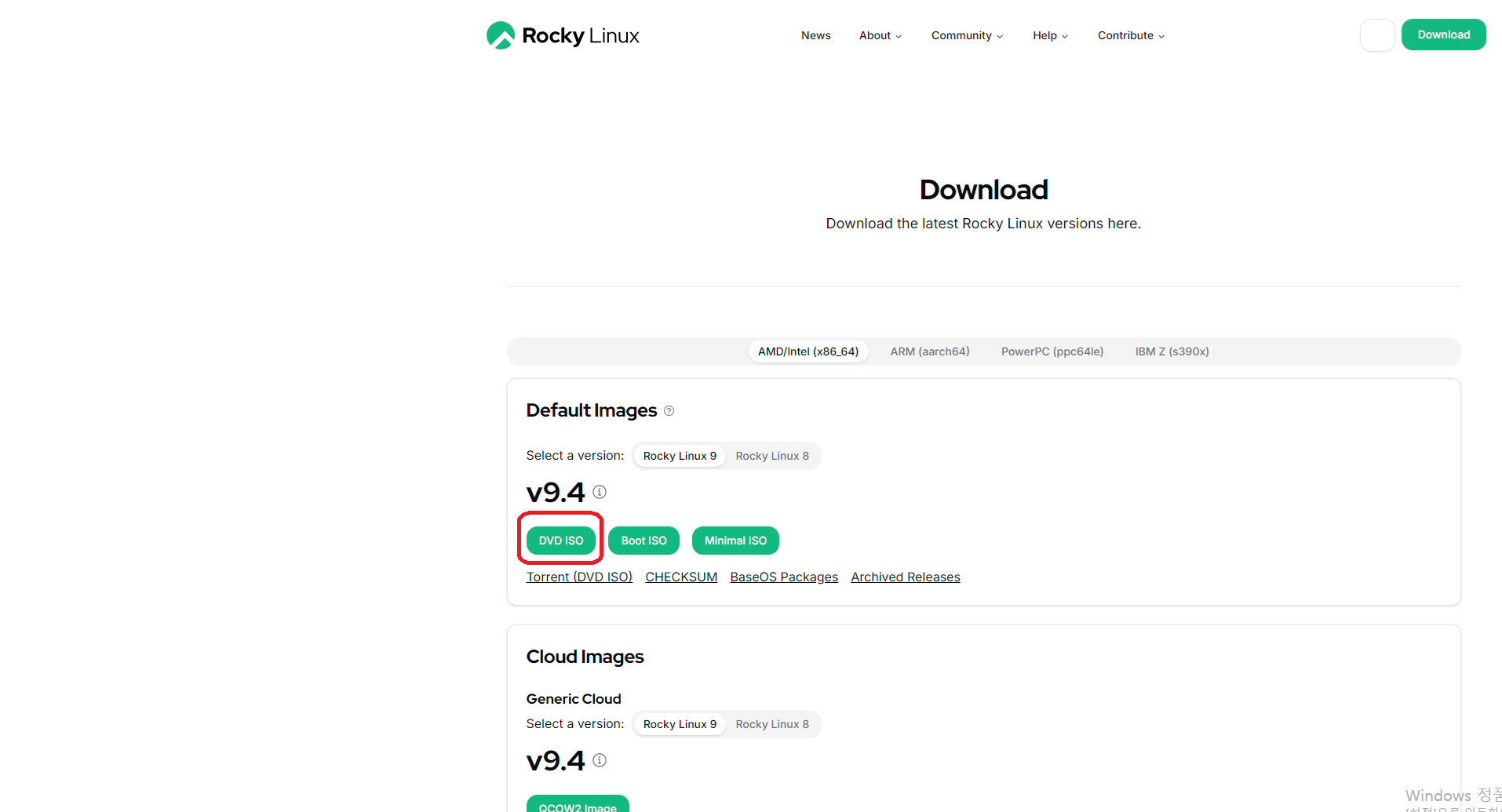Switch to the PowerPC (ppc64le) tab

click(1052, 351)
